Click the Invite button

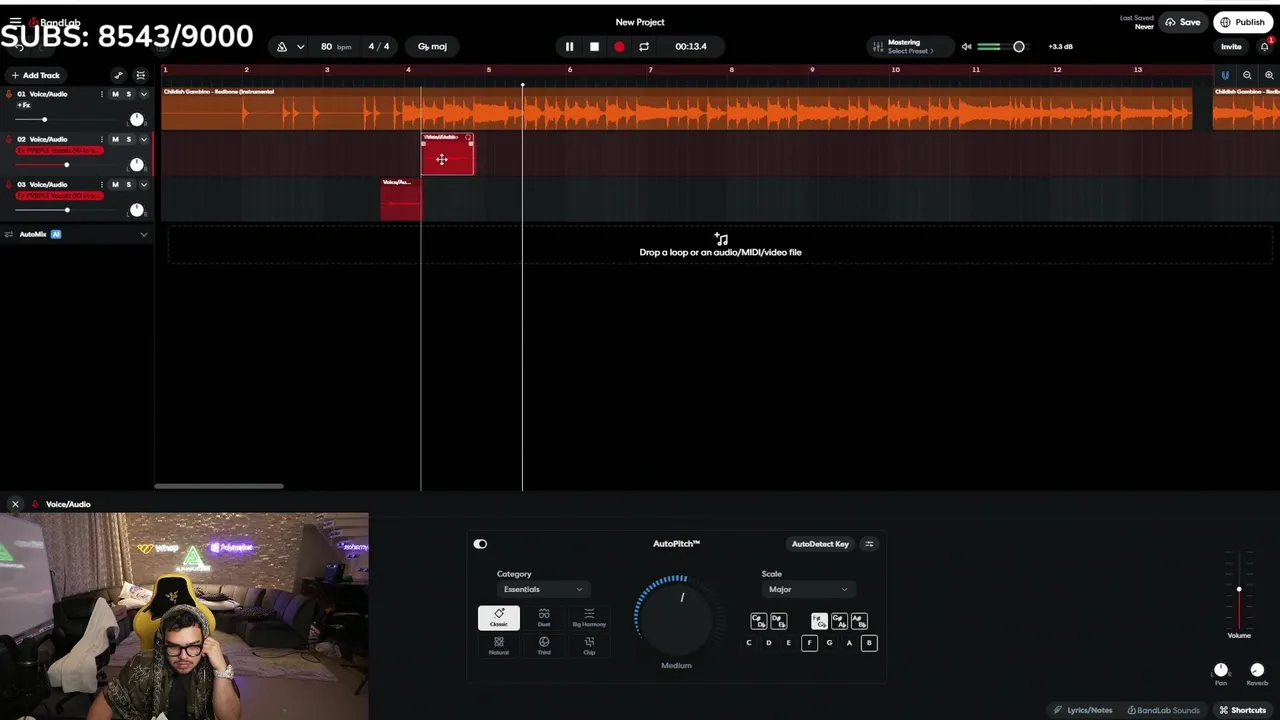[1231, 47]
